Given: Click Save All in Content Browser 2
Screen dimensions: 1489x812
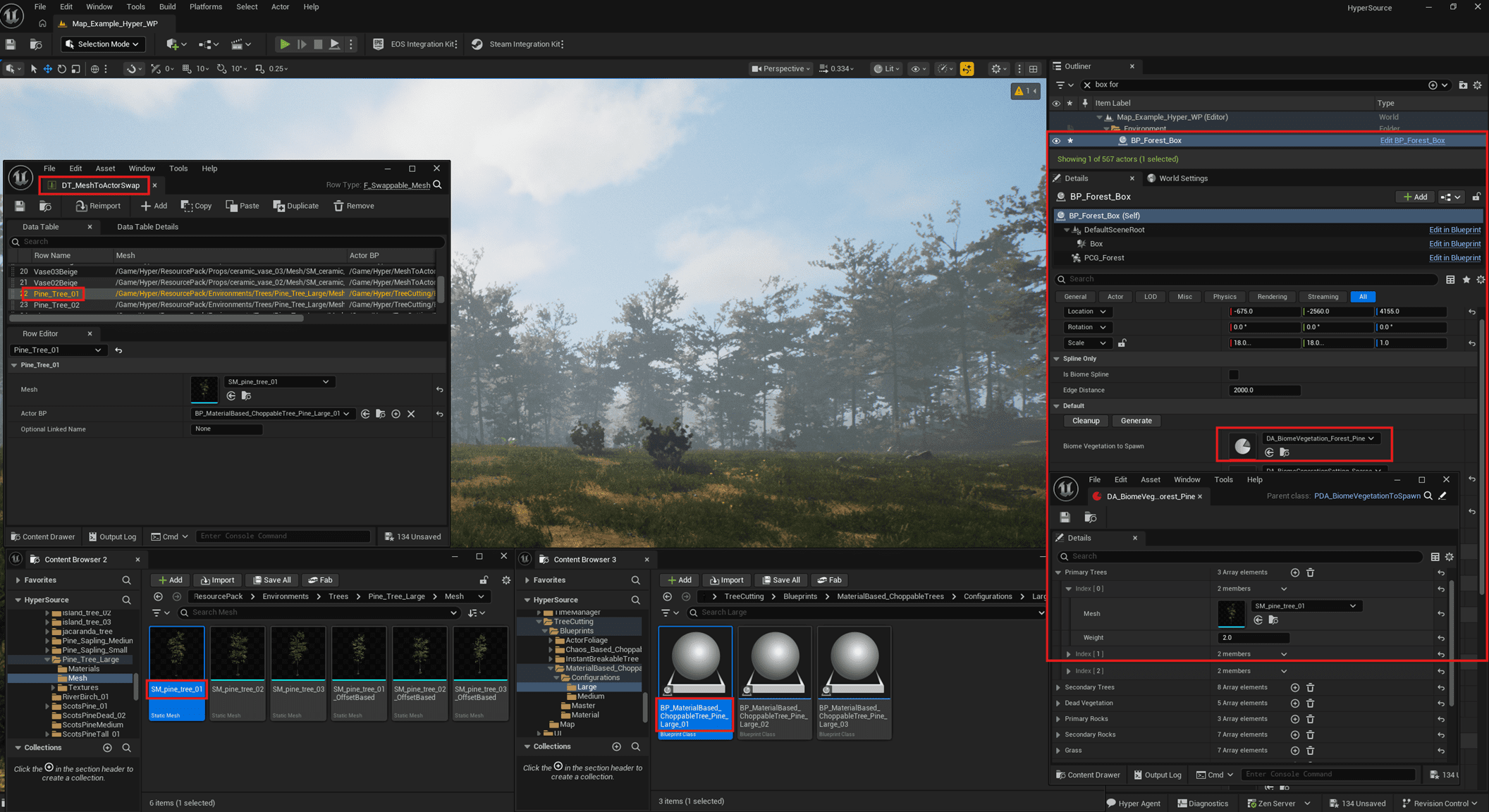Looking at the screenshot, I should (x=271, y=580).
